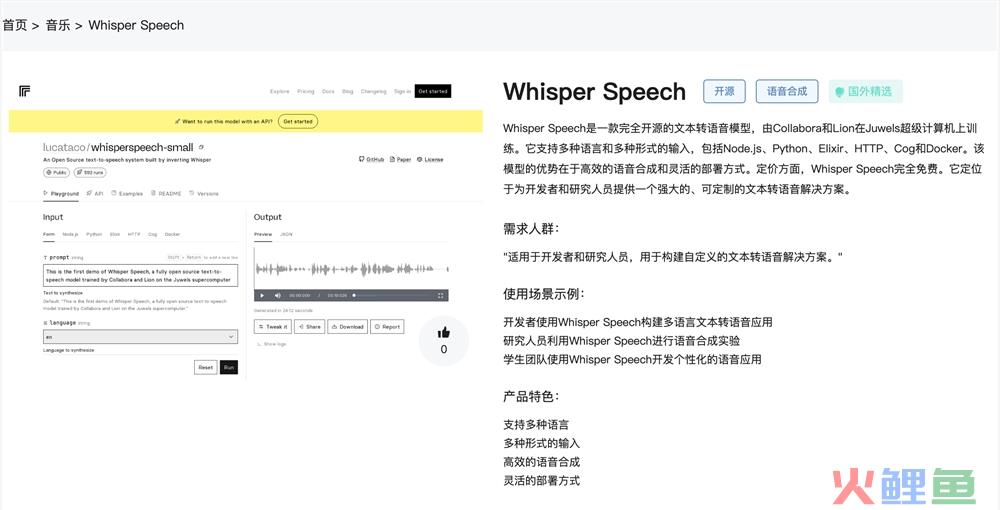Screen dimensions: 1000x510
Task: Click the 使用场景示例 heading
Action: [x=544, y=294]
